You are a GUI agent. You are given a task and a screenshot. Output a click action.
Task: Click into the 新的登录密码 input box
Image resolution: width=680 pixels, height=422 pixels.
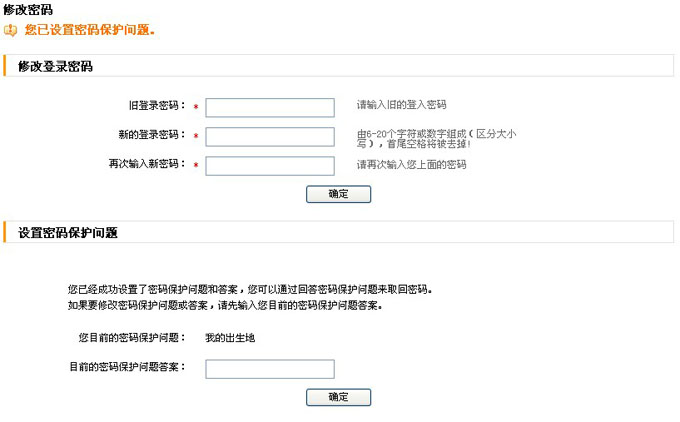click(270, 136)
